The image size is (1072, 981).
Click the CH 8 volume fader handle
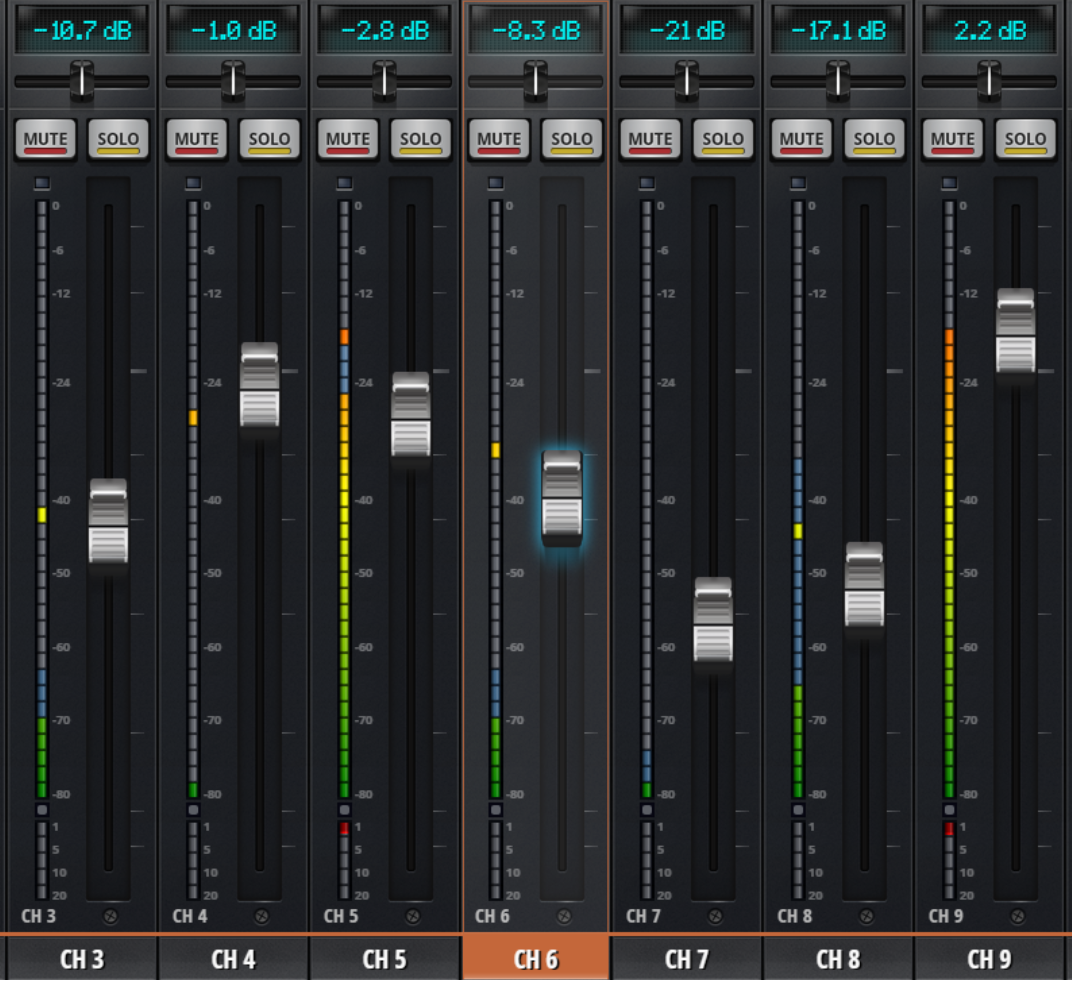(x=864, y=584)
